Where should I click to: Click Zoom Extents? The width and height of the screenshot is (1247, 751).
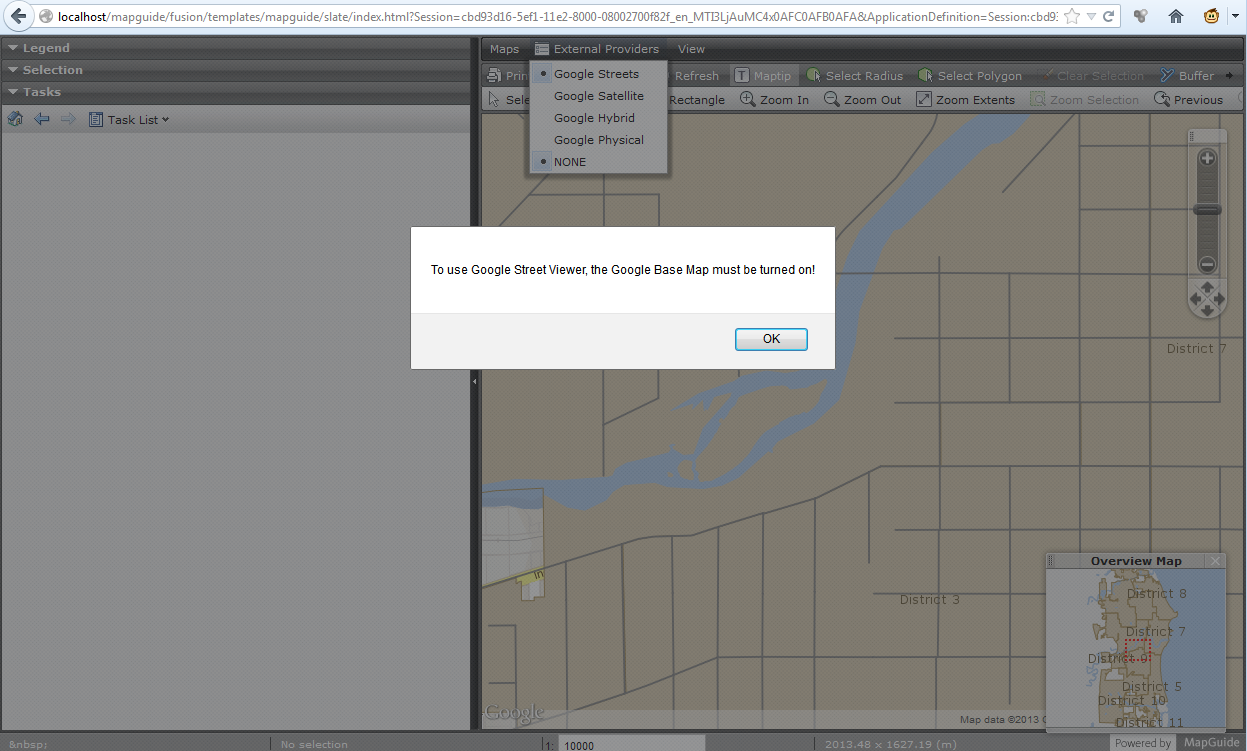[x=966, y=100]
